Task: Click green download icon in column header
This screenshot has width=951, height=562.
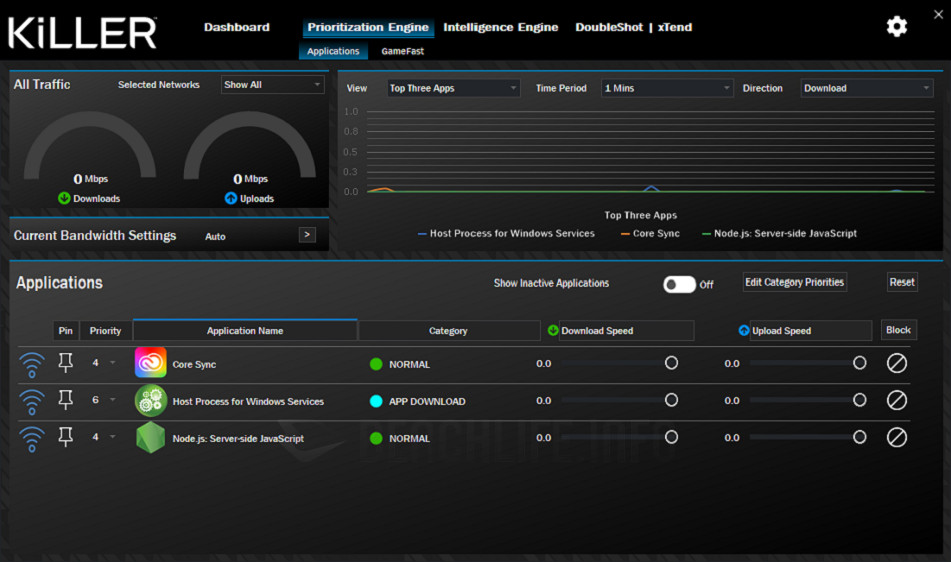Action: pyautogui.click(x=553, y=330)
